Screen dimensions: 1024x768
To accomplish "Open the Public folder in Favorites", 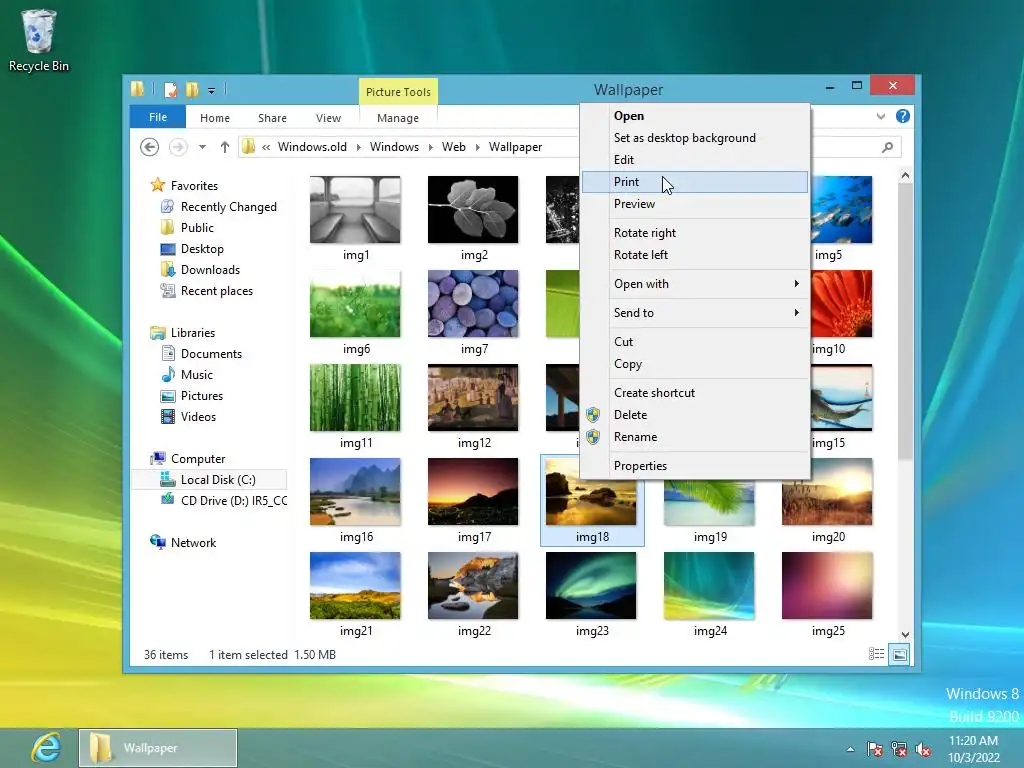I will pyautogui.click(x=197, y=227).
